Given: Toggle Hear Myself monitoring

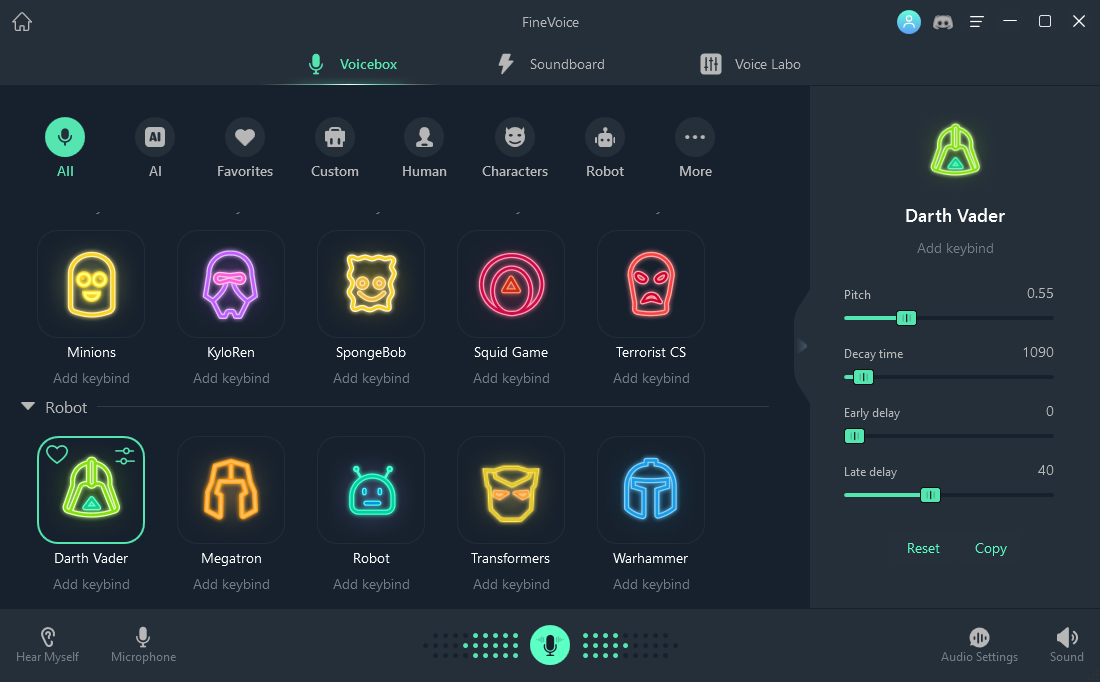Looking at the screenshot, I should [x=47, y=645].
